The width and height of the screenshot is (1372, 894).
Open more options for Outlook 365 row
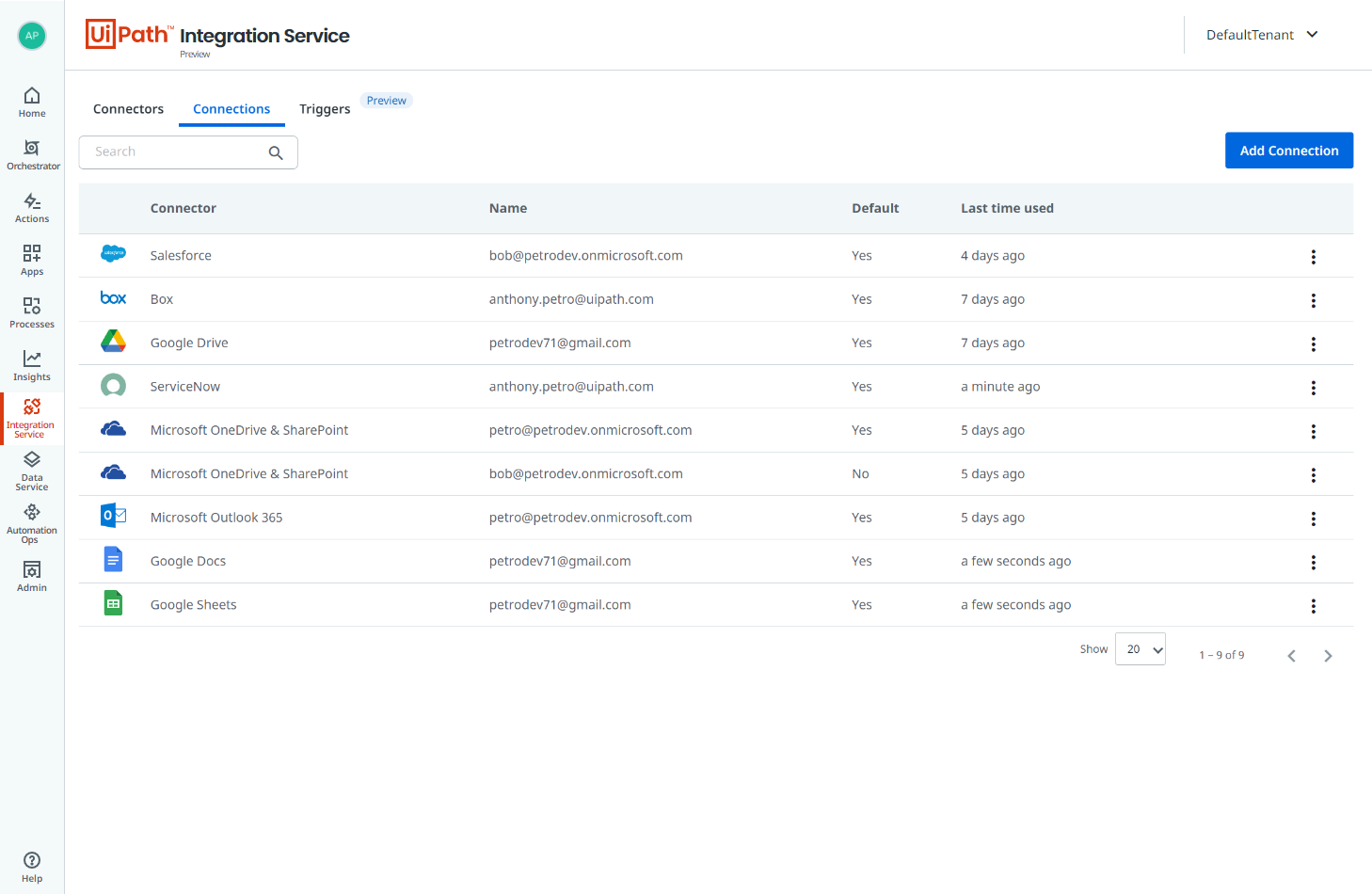[1314, 519]
